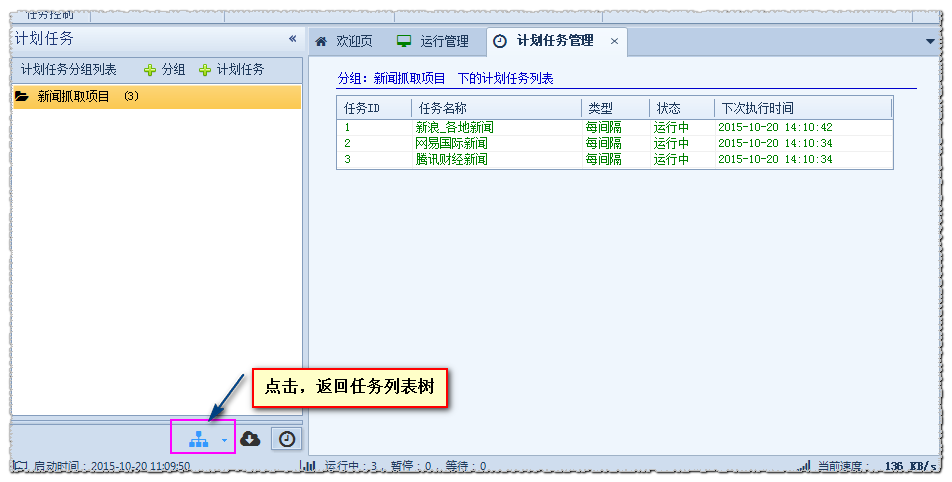Open the dropdown arrow beside tree icon

click(x=225, y=440)
